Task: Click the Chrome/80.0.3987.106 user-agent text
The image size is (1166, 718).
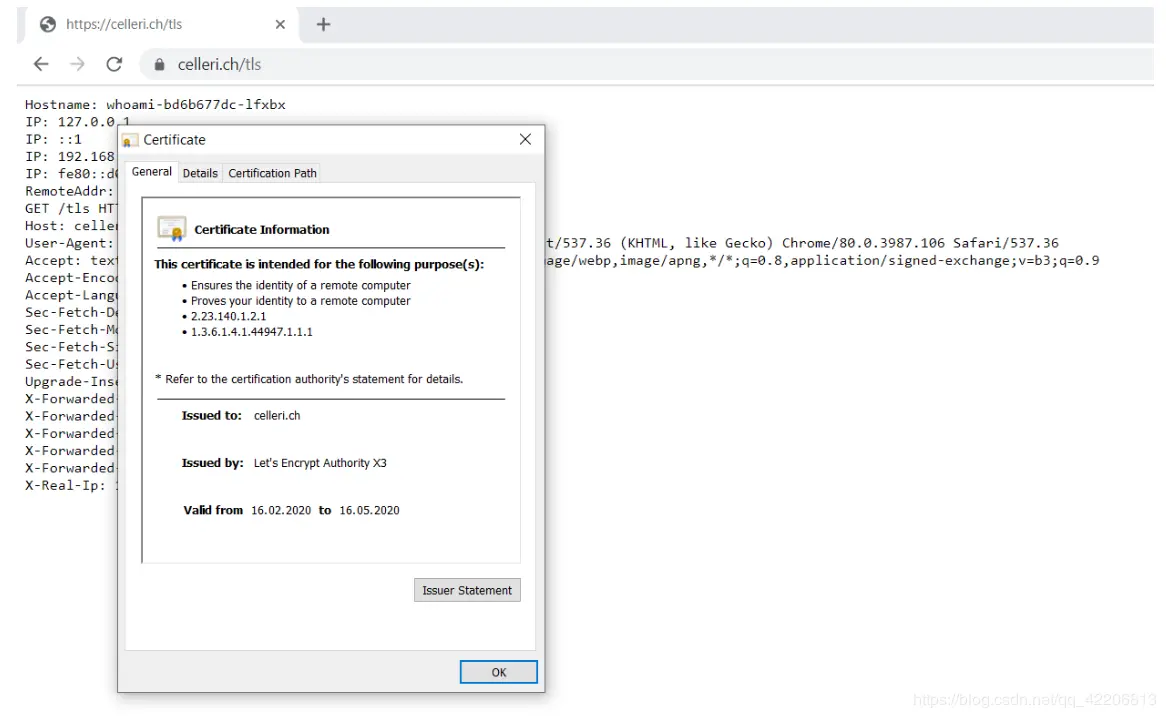Action: pyautogui.click(x=863, y=243)
